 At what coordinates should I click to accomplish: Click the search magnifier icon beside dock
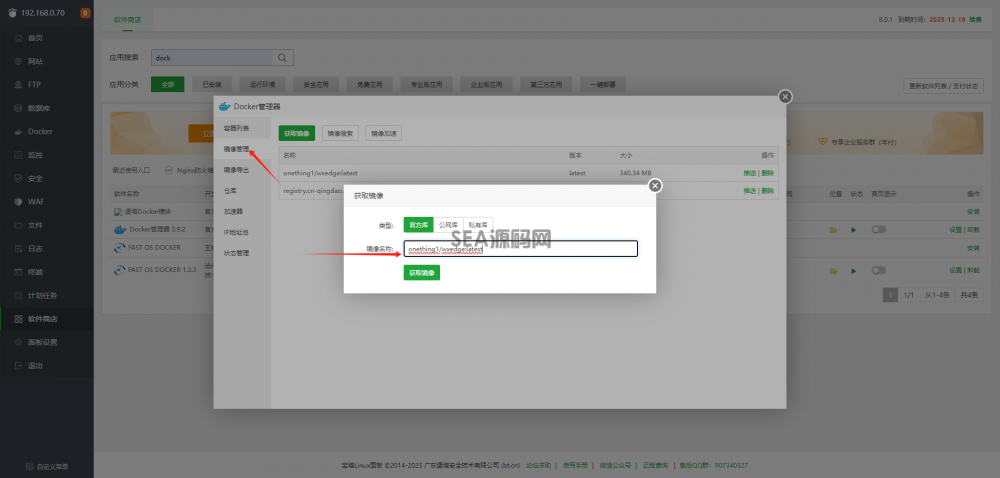pos(283,57)
